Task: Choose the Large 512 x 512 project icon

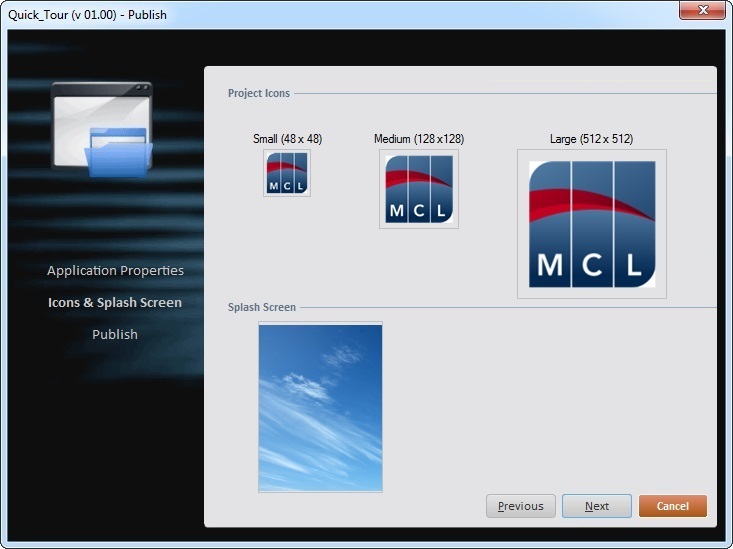Action: coord(592,224)
